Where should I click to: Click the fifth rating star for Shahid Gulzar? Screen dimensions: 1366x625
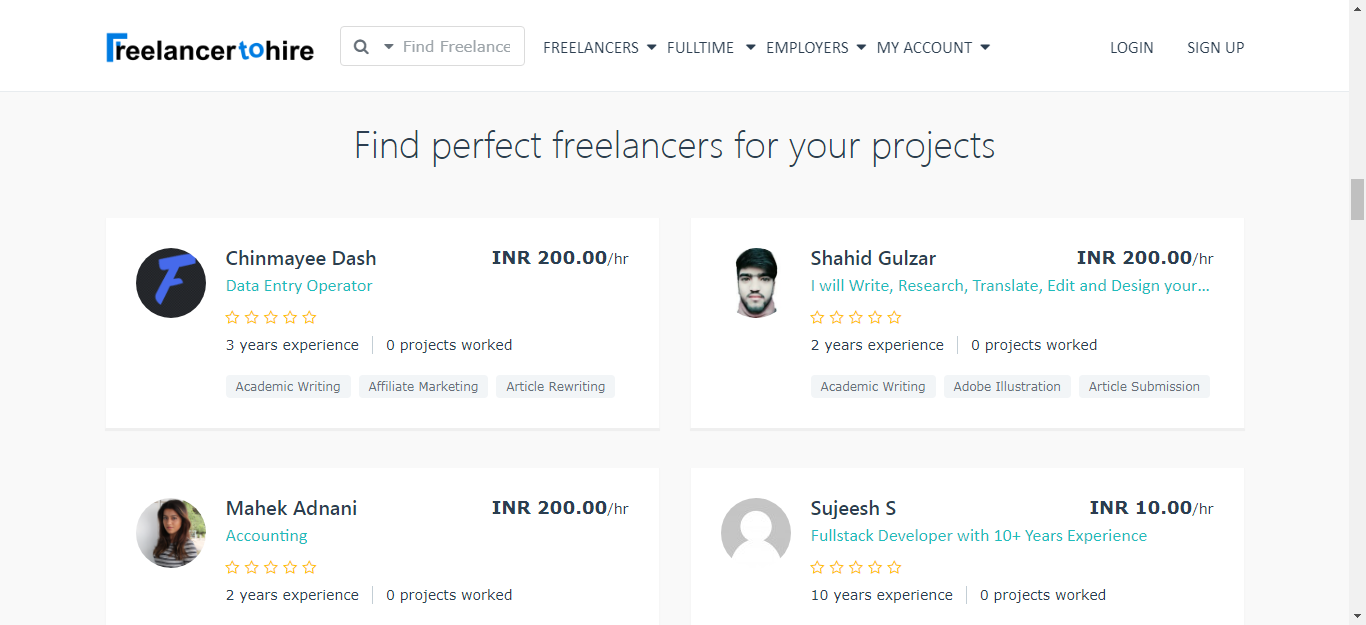(x=894, y=318)
